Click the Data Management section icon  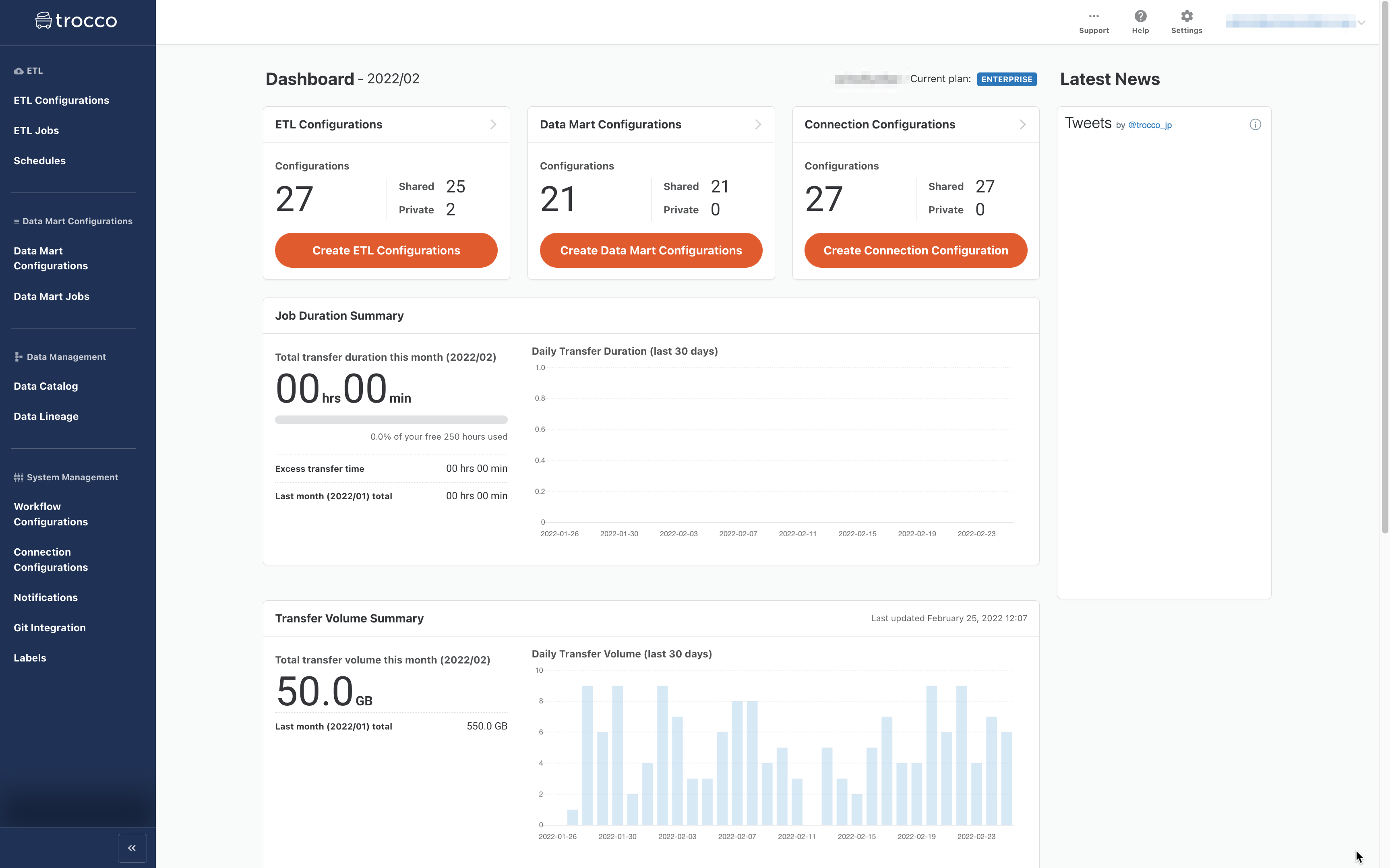(19, 357)
